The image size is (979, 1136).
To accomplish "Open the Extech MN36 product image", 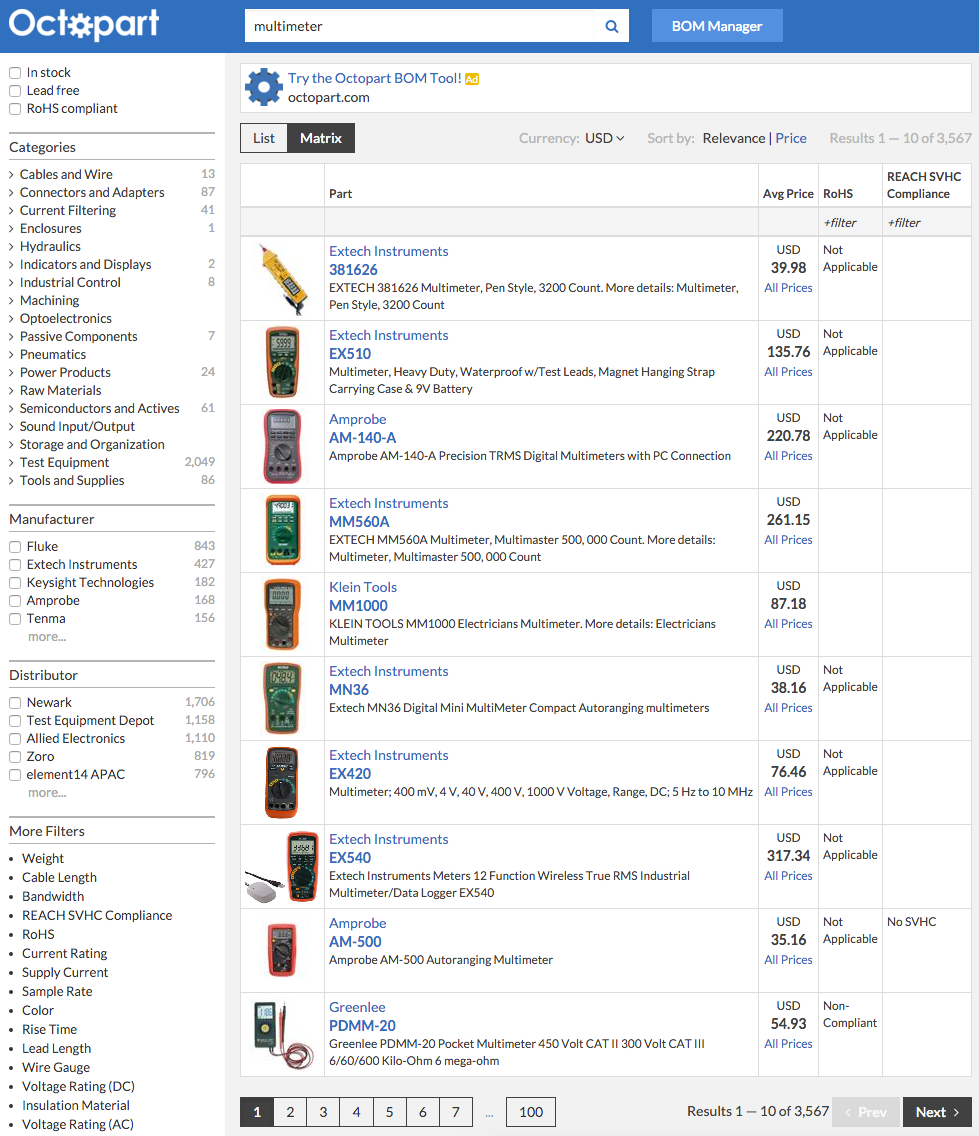I will [x=283, y=698].
